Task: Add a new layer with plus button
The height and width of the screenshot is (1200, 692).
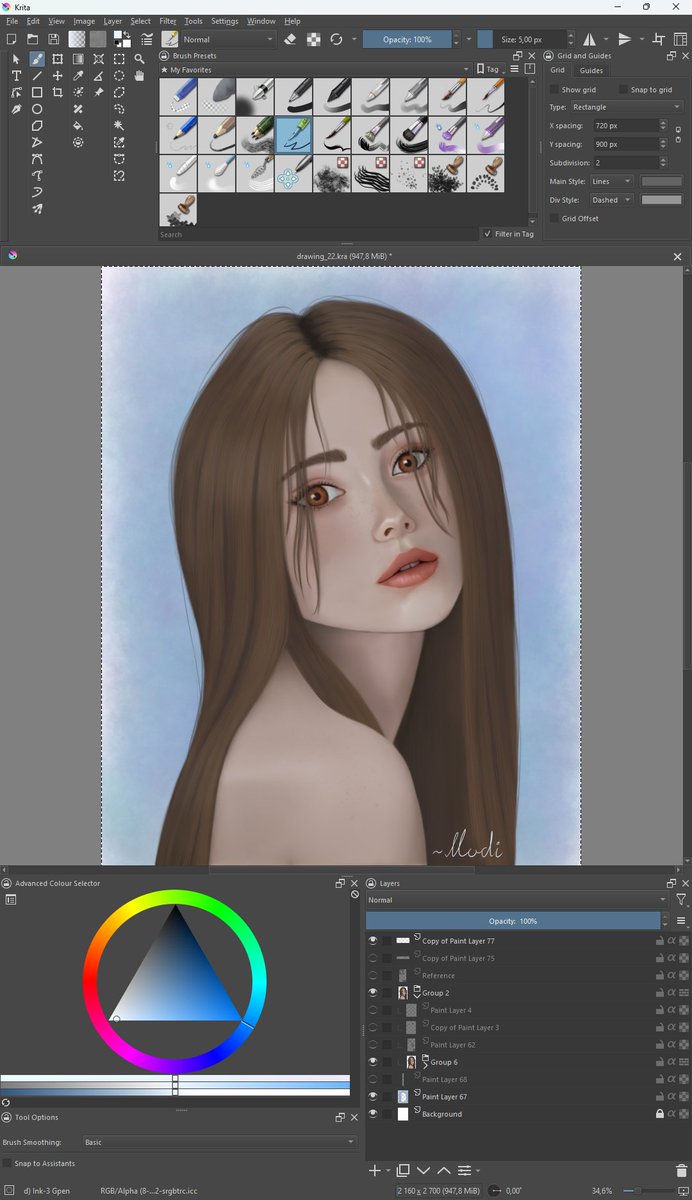Action: (x=375, y=1170)
